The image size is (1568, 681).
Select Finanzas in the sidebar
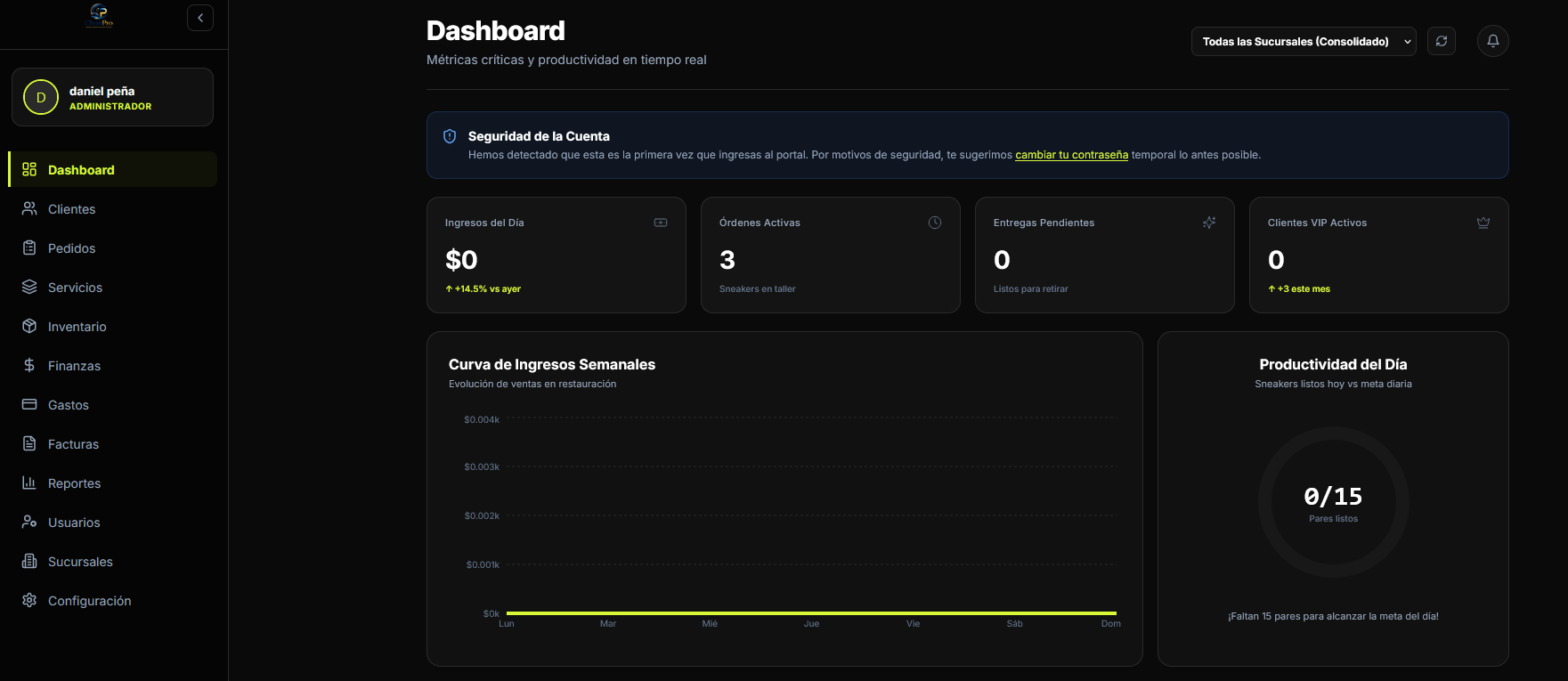(x=112, y=365)
